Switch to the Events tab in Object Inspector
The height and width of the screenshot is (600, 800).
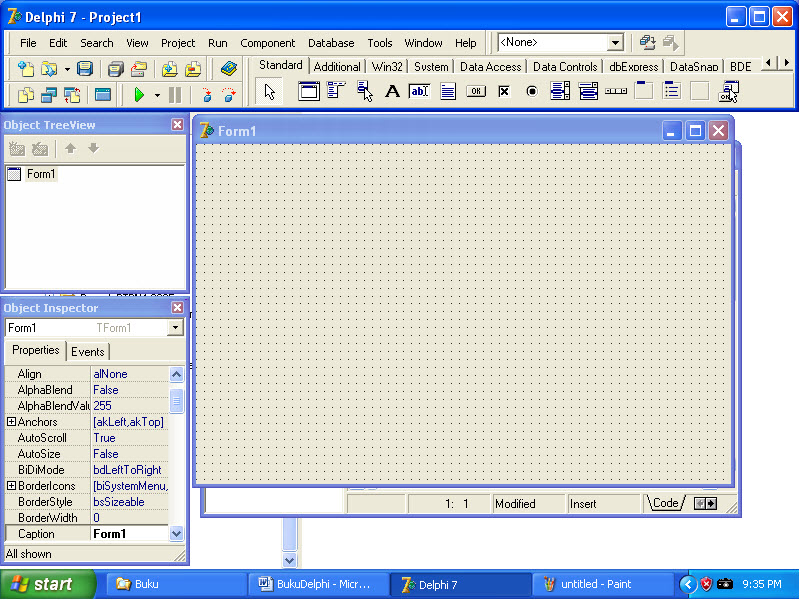88,351
